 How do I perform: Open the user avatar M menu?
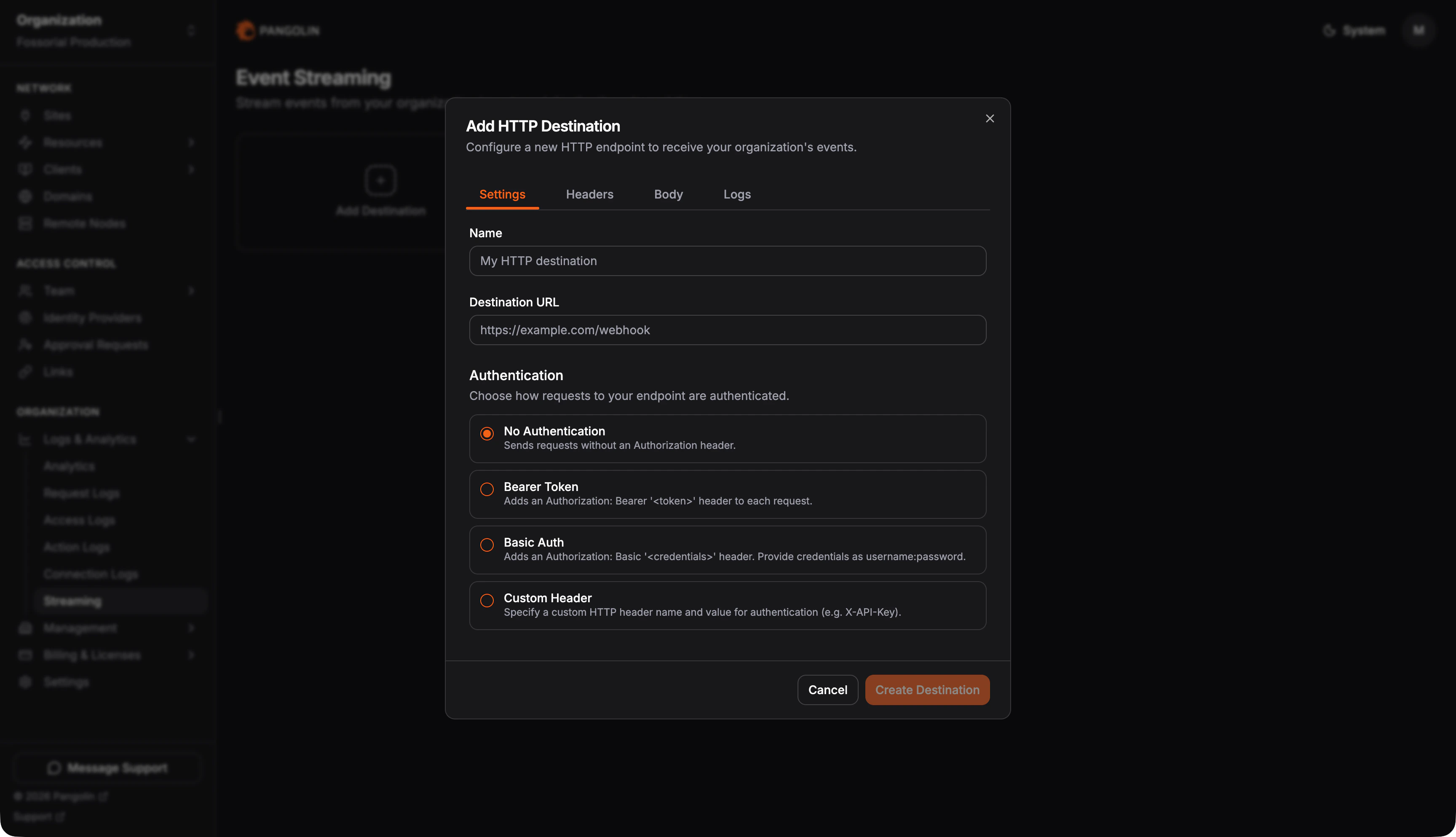1418,30
